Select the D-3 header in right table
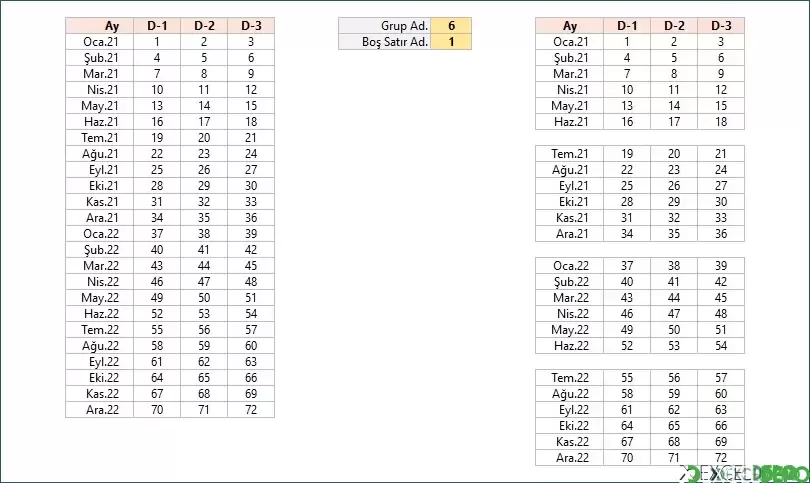The height and width of the screenshot is (483, 810). 721,26
